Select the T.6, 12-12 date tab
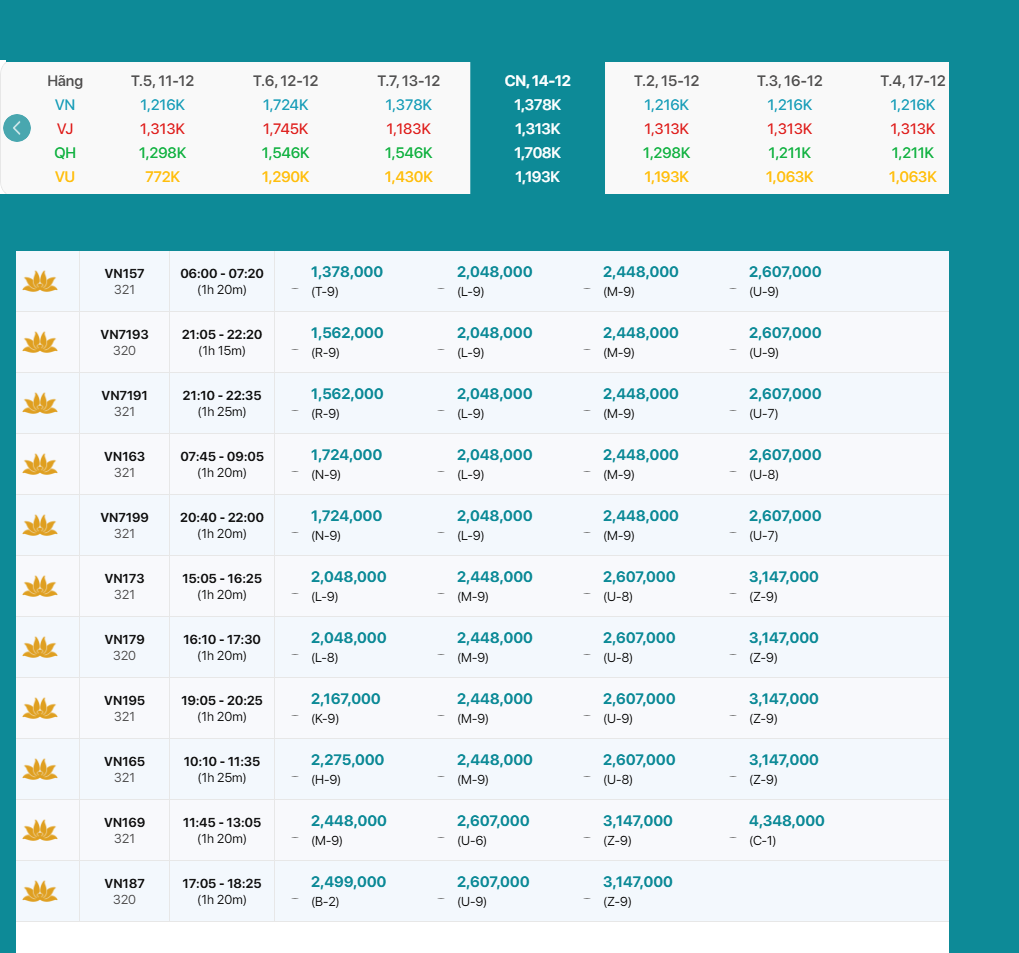Viewport: 1019px width, 953px height. coord(285,81)
